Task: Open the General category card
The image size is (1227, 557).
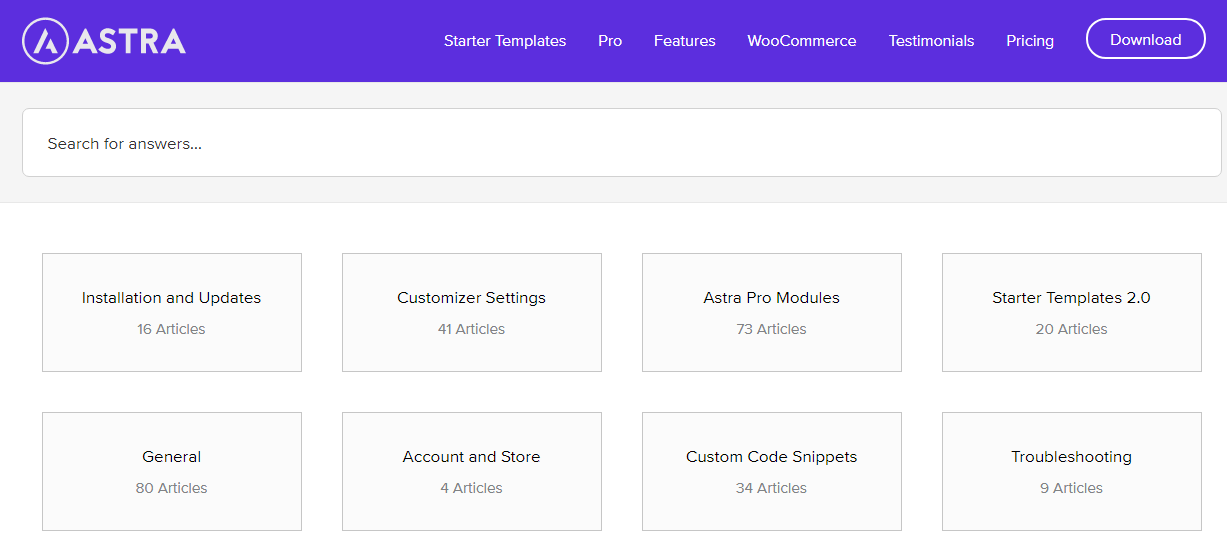Action: point(172,471)
